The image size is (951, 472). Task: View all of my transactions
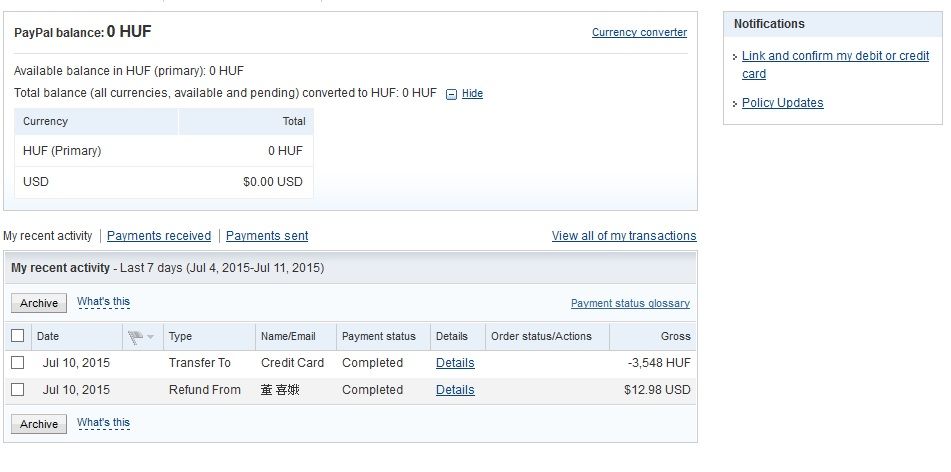[624, 236]
